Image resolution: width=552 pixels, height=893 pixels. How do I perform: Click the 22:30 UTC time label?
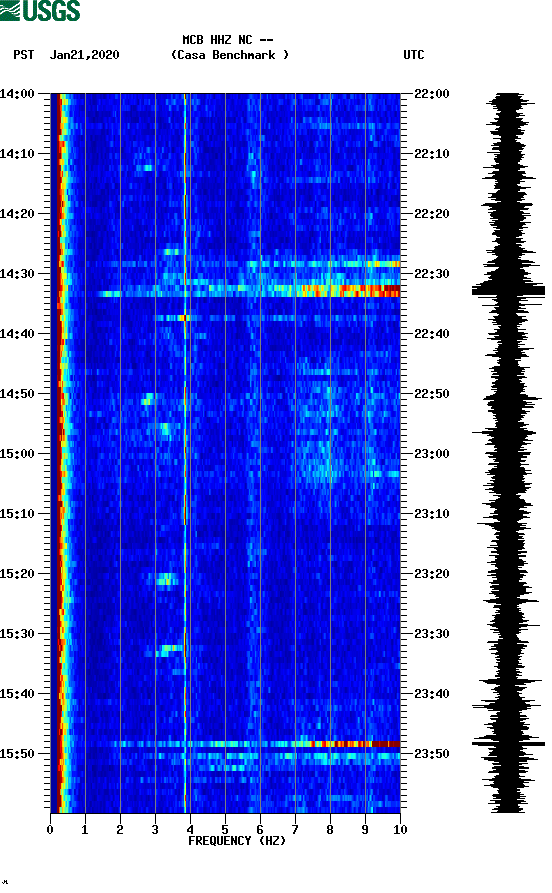[431, 273]
